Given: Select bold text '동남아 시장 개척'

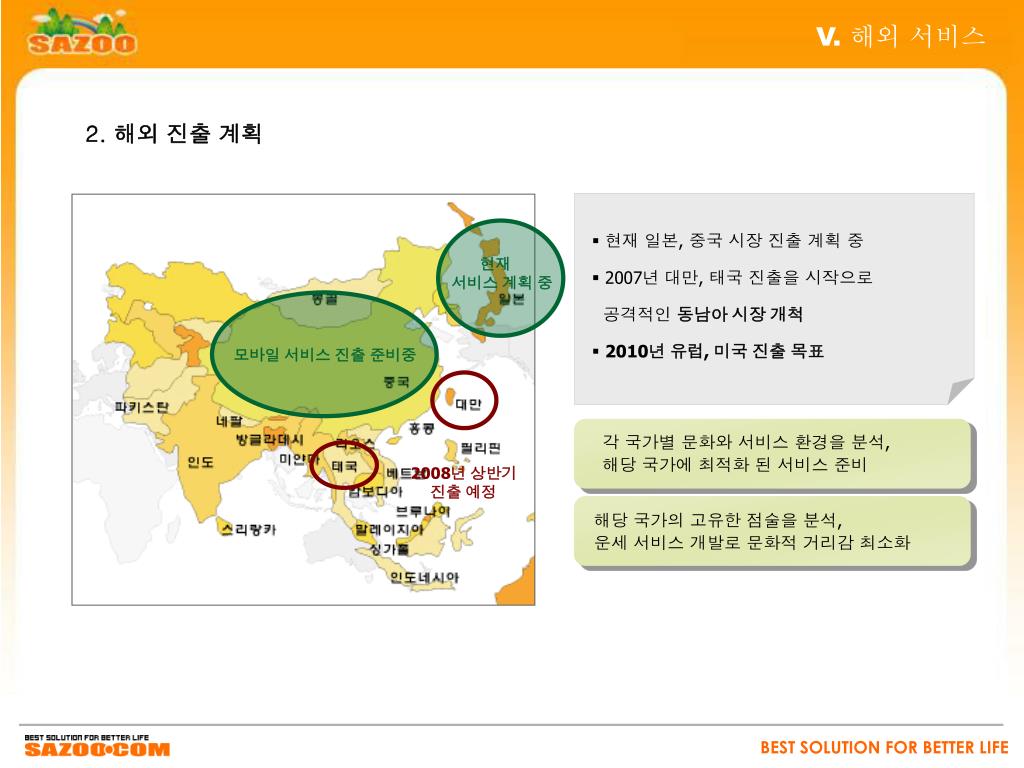Looking at the screenshot, I should (740, 314).
